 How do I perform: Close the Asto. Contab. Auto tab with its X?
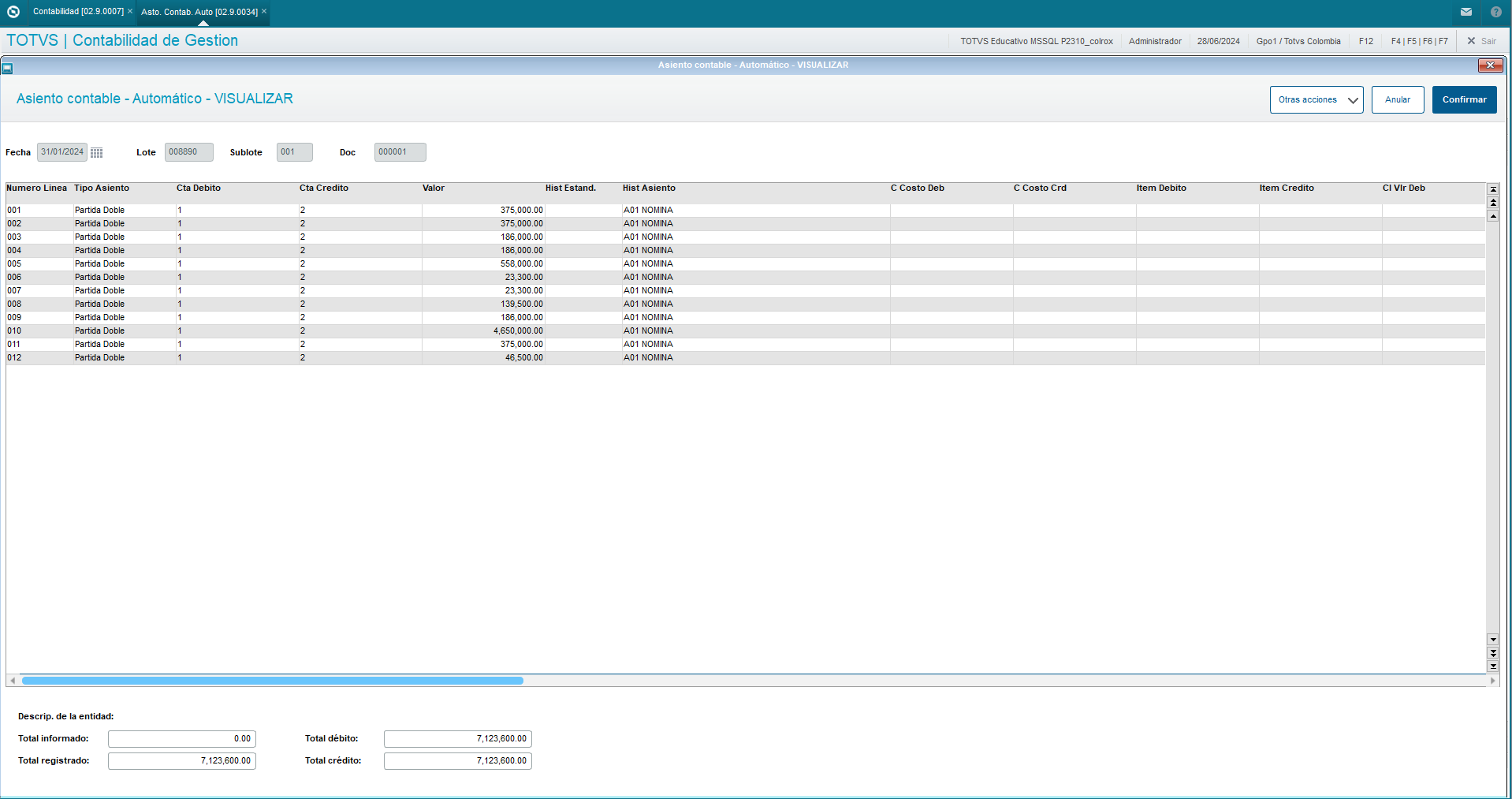(x=264, y=12)
